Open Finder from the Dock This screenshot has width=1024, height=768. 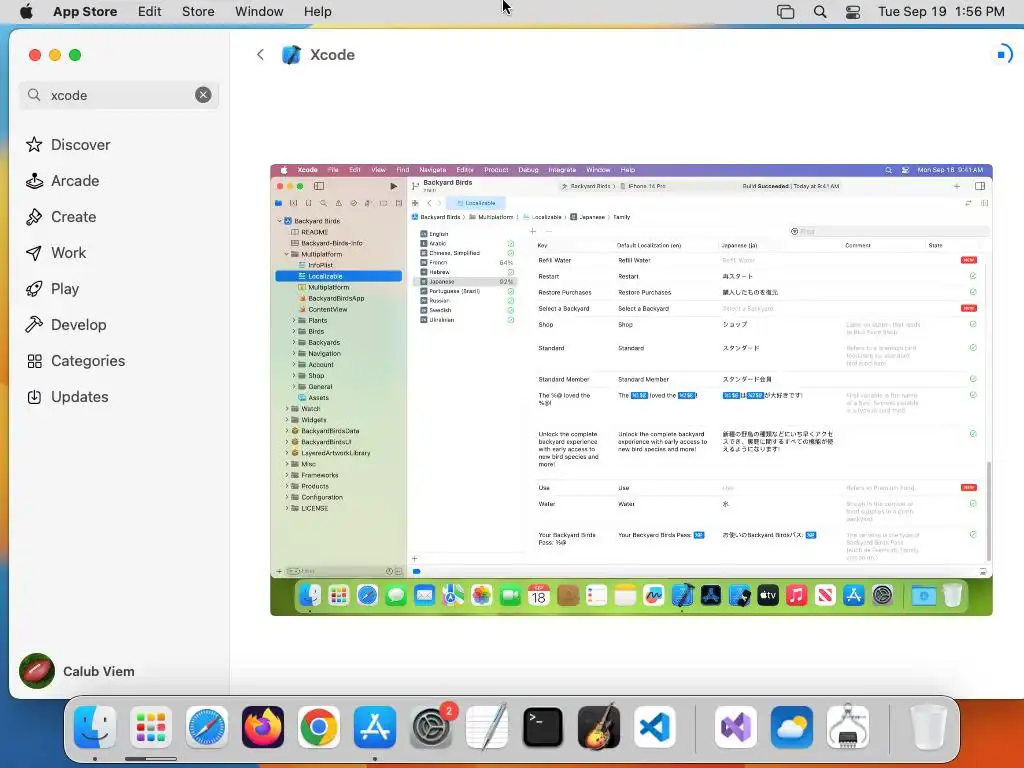[x=95, y=727]
